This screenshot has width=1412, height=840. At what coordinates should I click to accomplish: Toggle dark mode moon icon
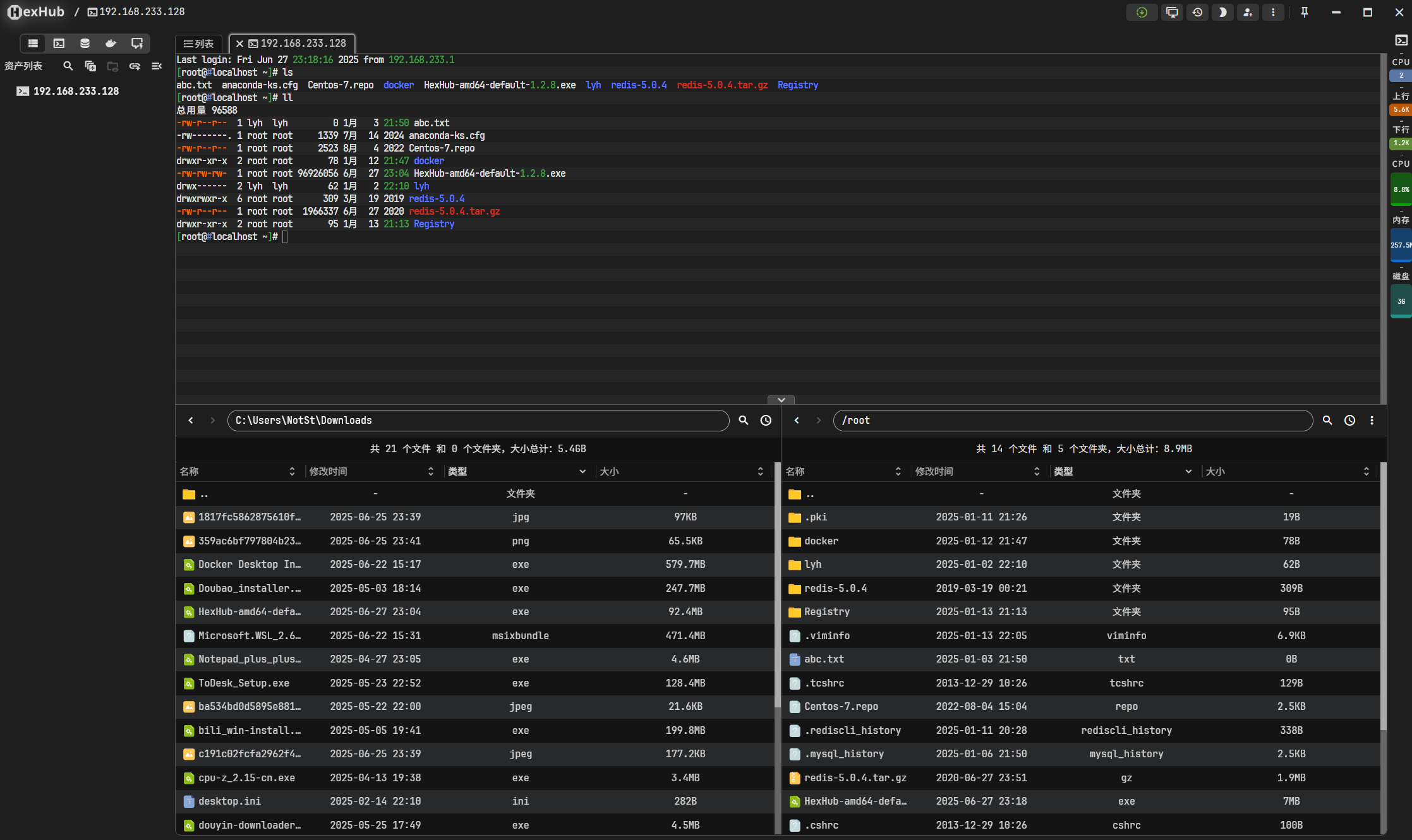[x=1222, y=12]
